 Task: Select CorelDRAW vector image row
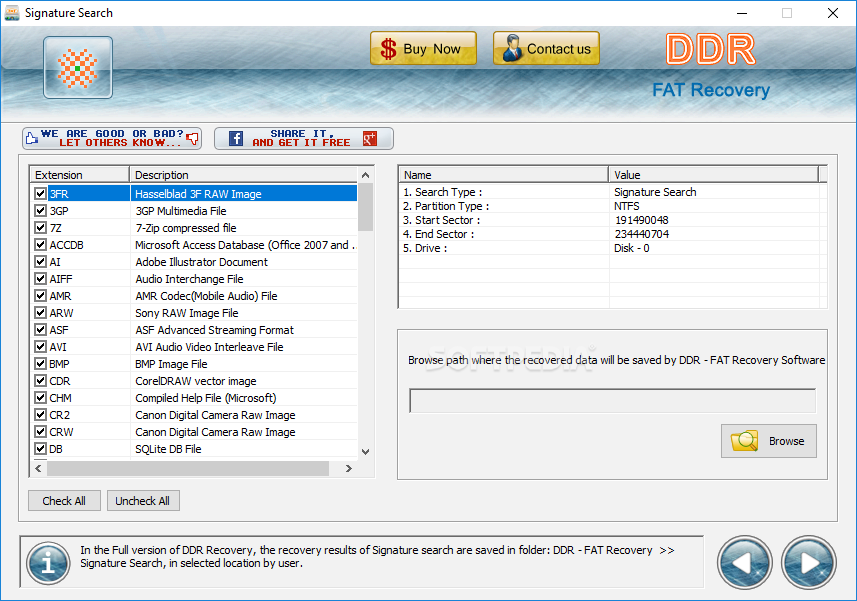click(x=194, y=380)
